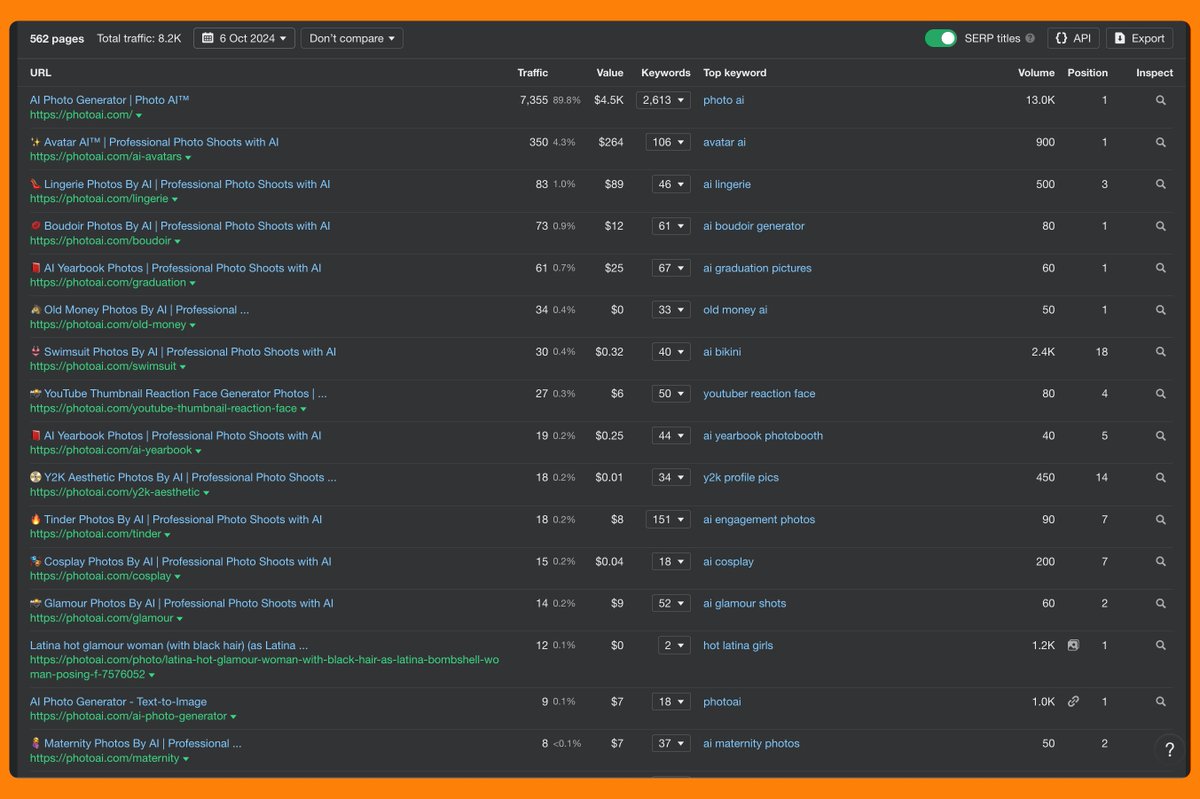The height and width of the screenshot is (799, 1200).
Task: Open the 6 Oct 2024 date dropdown
Action: pos(244,38)
